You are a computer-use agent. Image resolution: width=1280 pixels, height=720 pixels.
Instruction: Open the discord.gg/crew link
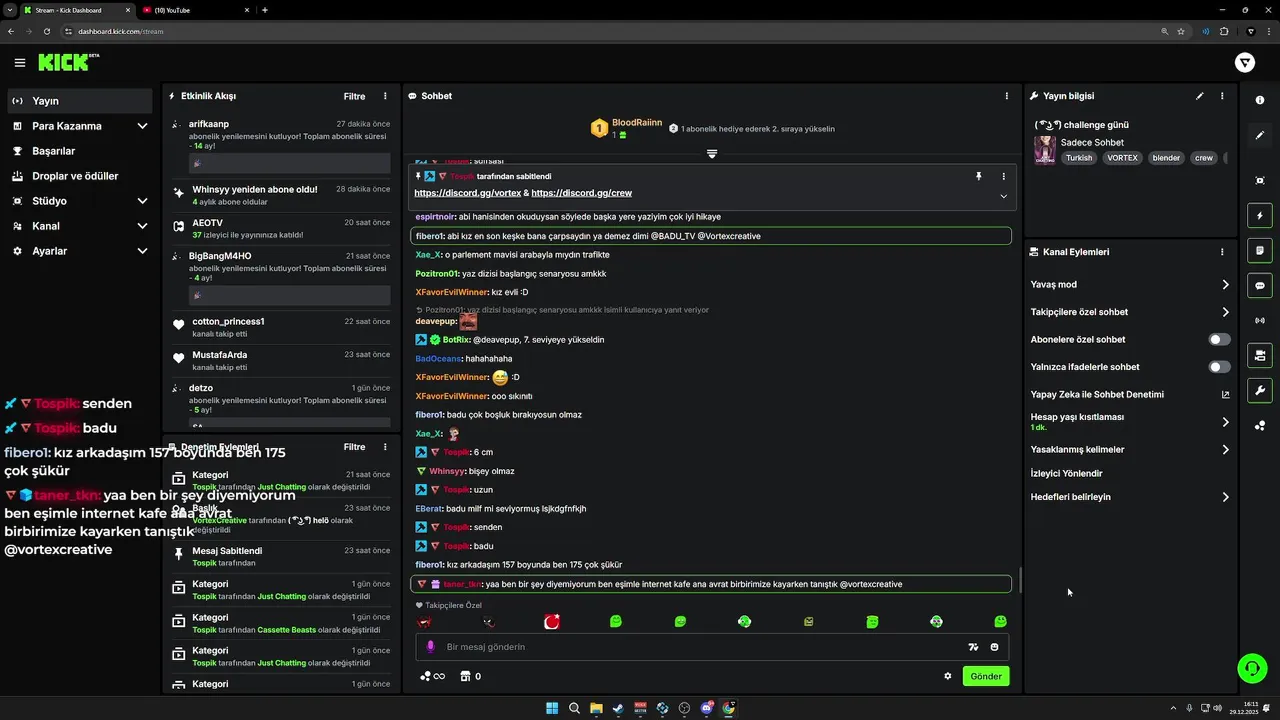click(581, 193)
